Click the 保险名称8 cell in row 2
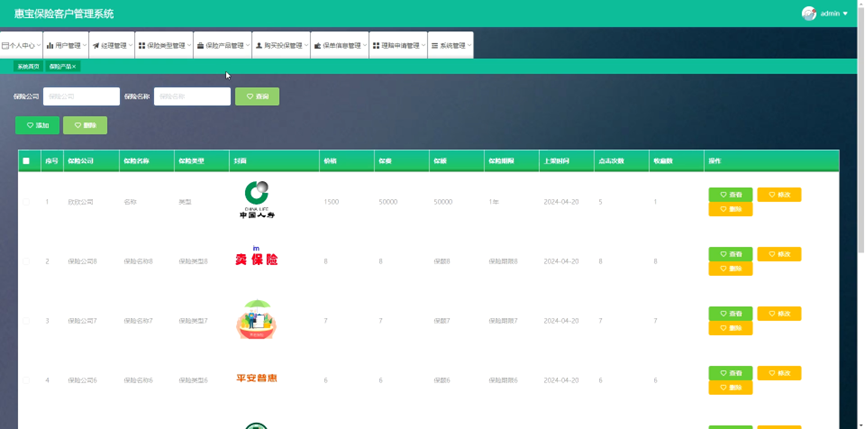 coord(138,261)
